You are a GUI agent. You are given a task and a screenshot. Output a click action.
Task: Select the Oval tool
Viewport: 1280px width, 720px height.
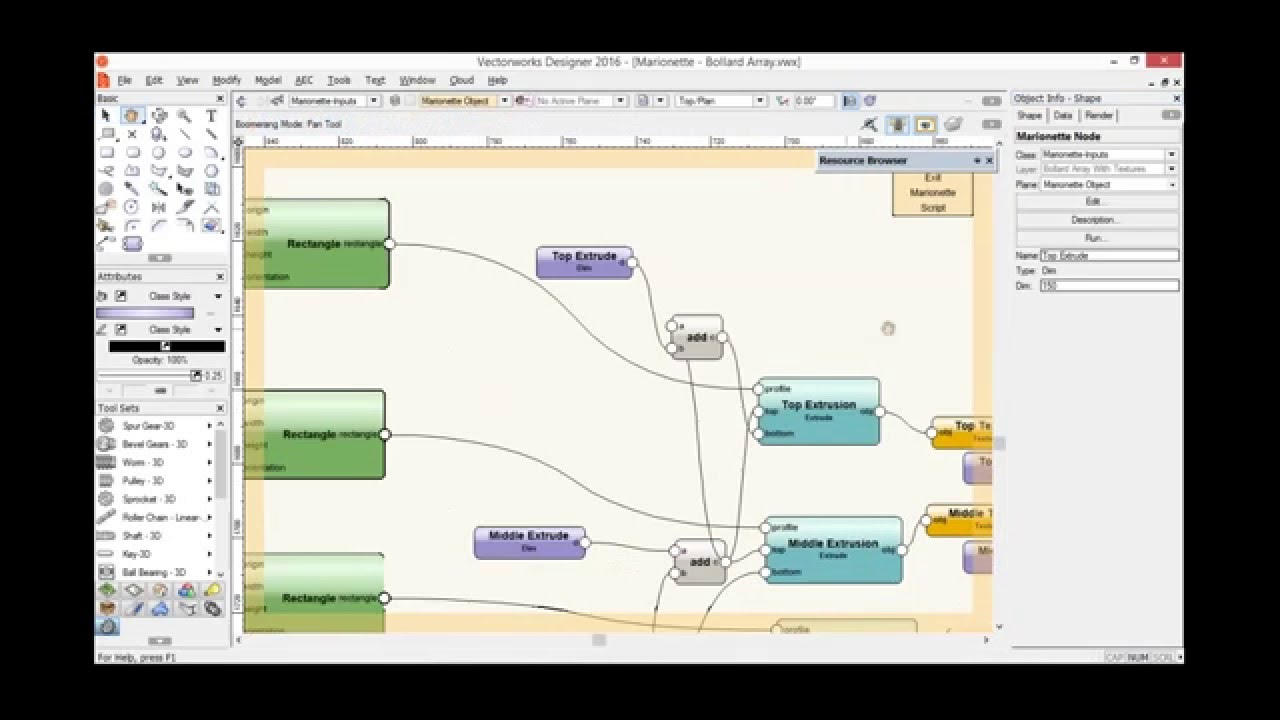tap(185, 153)
